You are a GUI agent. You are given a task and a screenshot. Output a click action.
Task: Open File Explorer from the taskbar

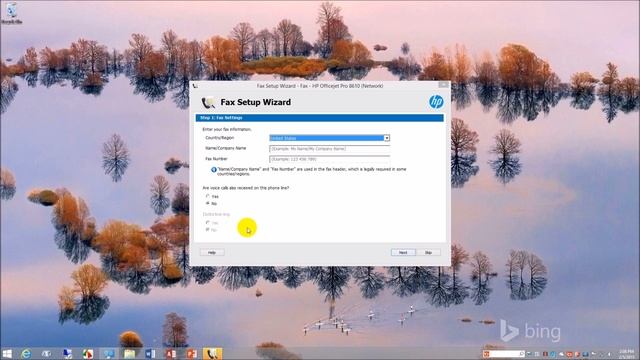point(129,353)
